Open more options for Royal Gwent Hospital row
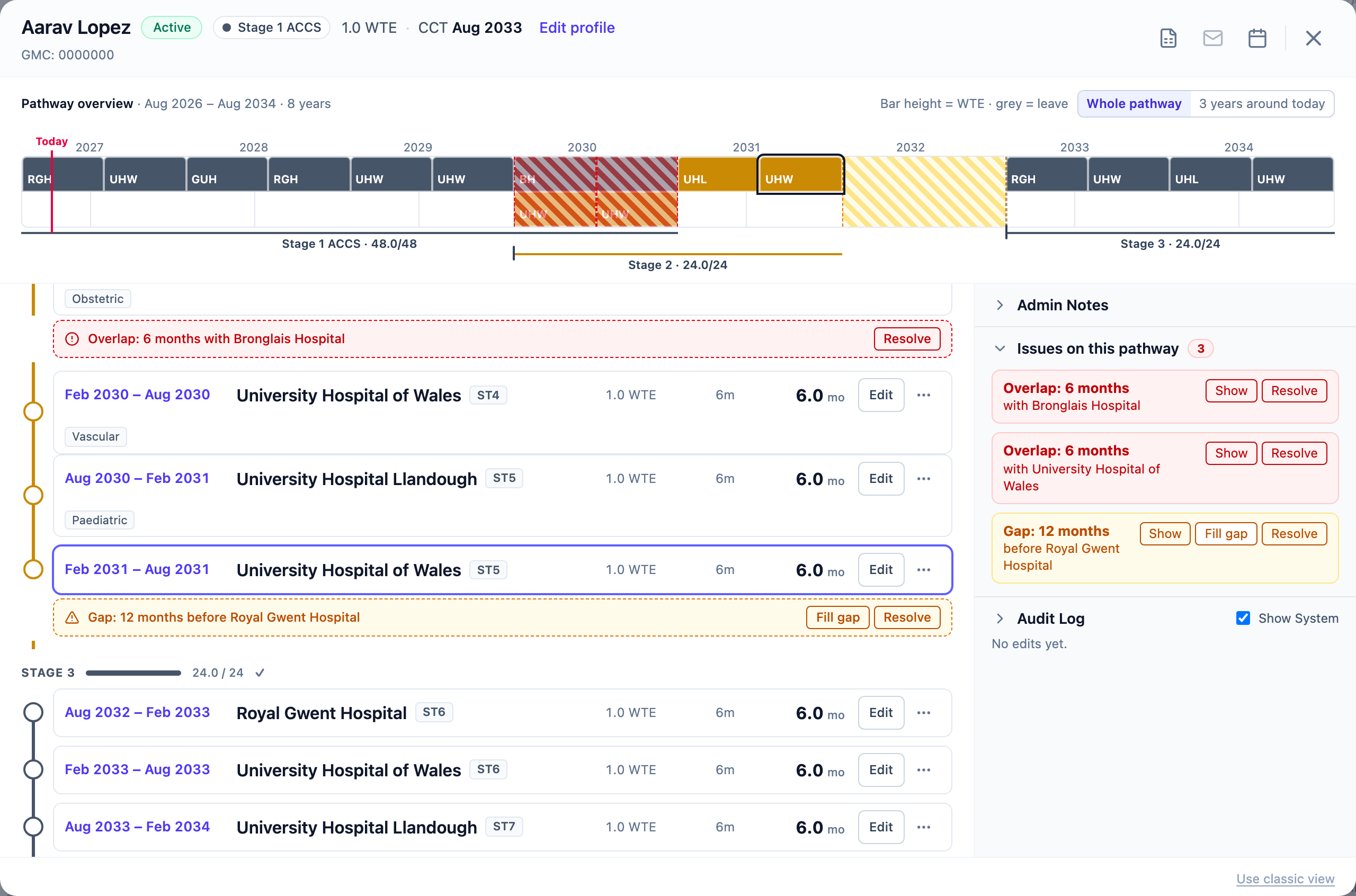 (x=923, y=713)
